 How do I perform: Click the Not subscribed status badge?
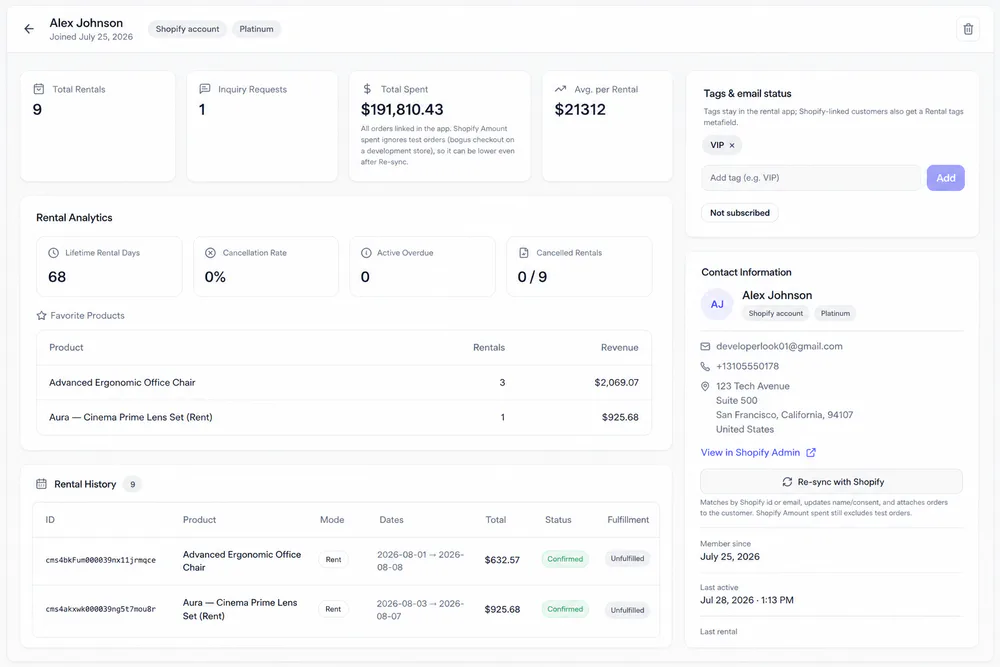tap(740, 213)
